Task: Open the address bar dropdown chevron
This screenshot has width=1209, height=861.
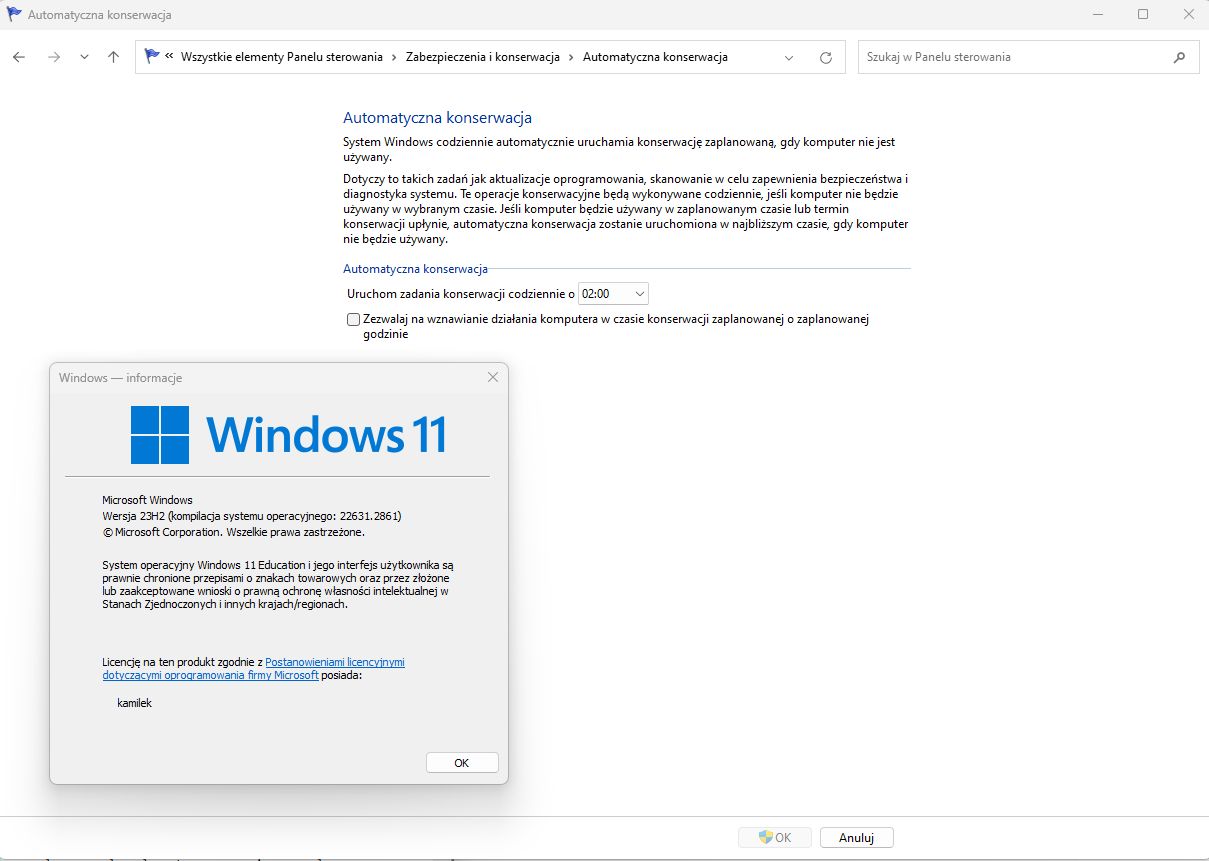Action: click(x=788, y=57)
